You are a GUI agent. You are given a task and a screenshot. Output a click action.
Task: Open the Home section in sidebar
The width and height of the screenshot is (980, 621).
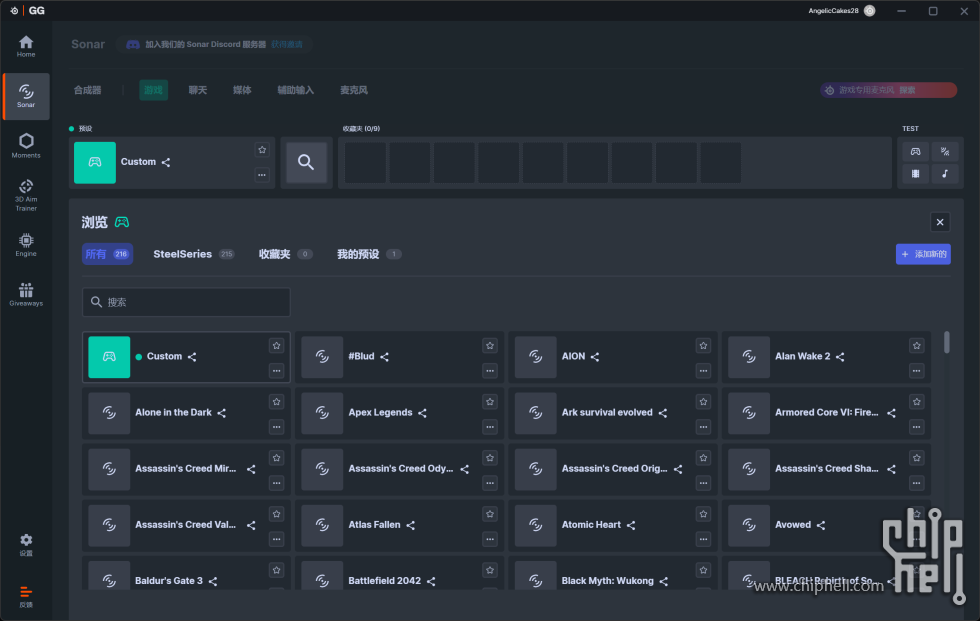pyautogui.click(x=26, y=46)
